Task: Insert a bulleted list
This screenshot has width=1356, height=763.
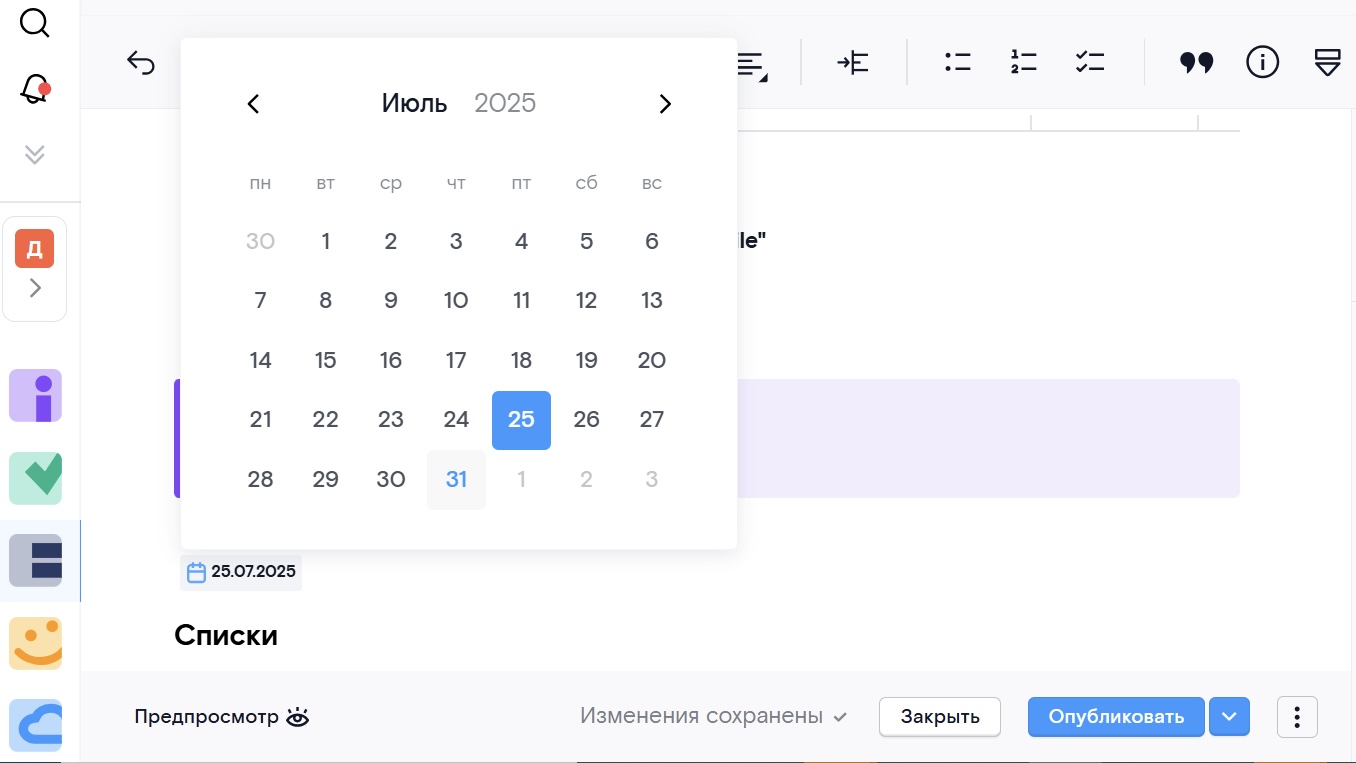Action: tap(958, 63)
